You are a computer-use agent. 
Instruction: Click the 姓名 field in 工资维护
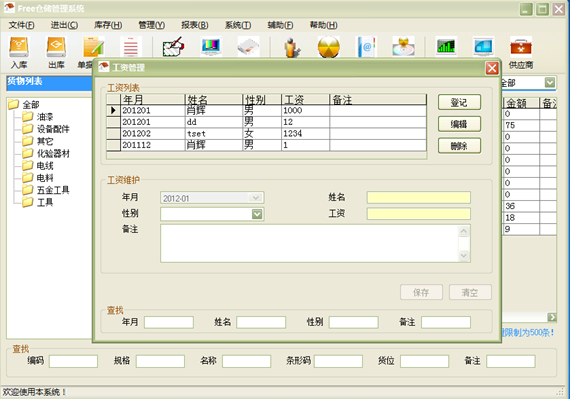419,197
